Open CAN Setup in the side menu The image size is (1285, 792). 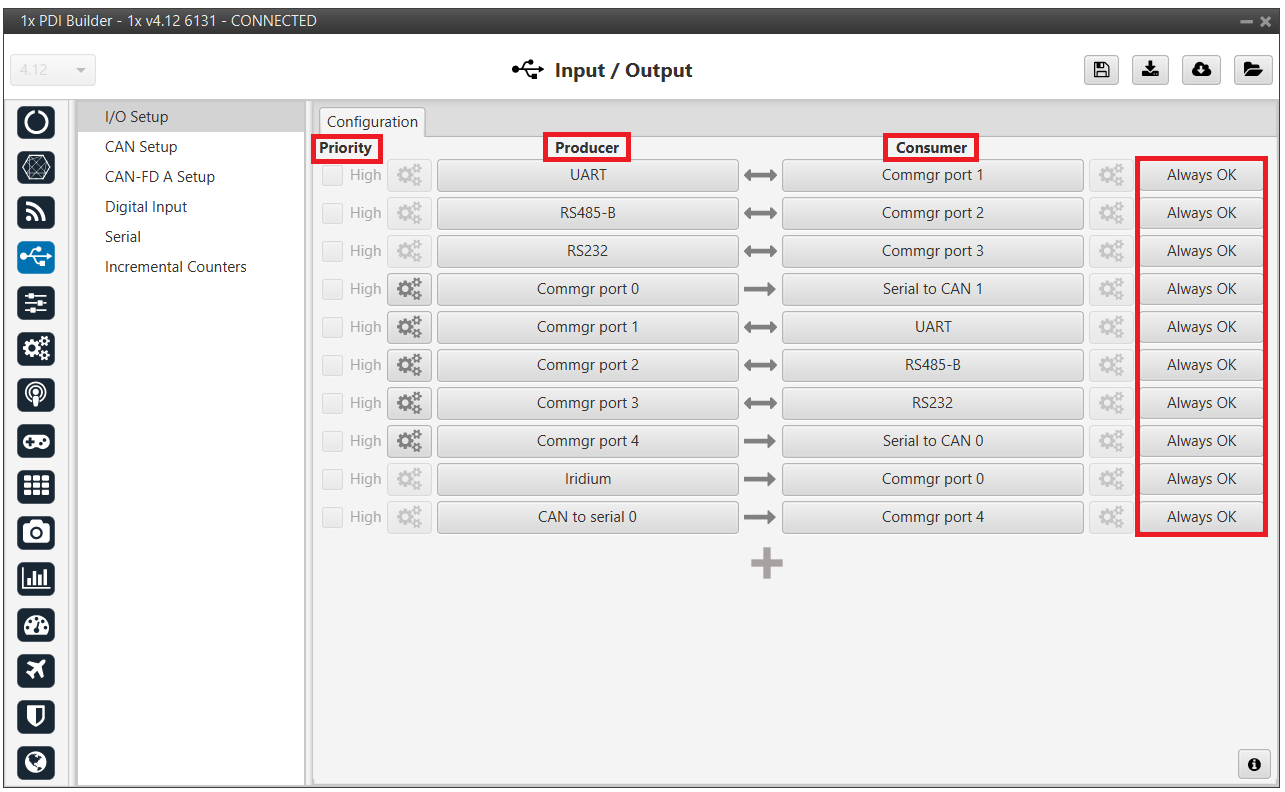click(141, 147)
